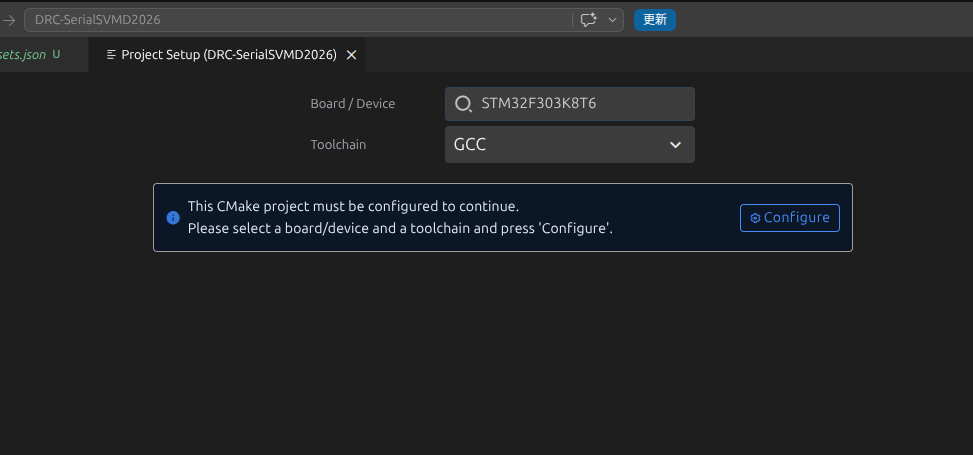Click the gear icon inside Configure button
Viewport: 973px width, 455px height.
[x=755, y=218]
